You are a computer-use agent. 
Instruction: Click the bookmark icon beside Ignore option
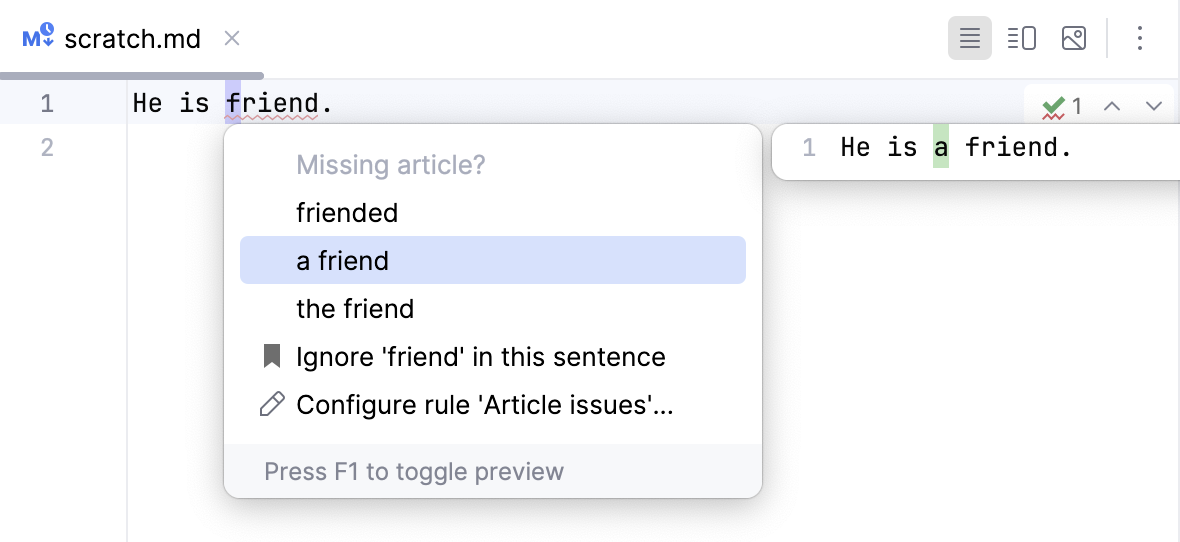pyautogui.click(x=271, y=357)
